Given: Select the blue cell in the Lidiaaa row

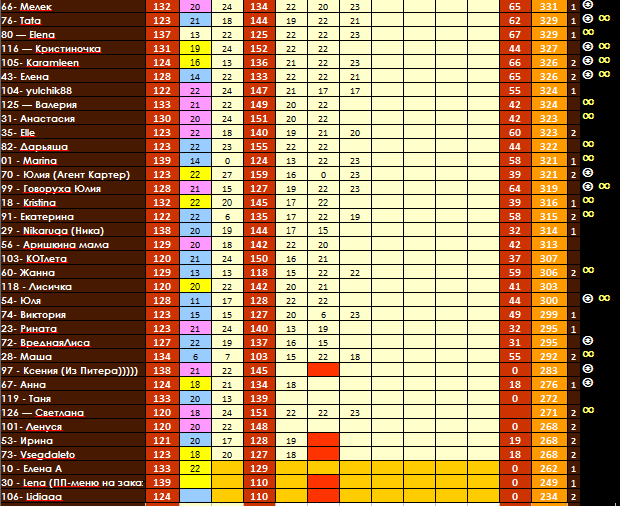Looking at the screenshot, I should point(194,496).
